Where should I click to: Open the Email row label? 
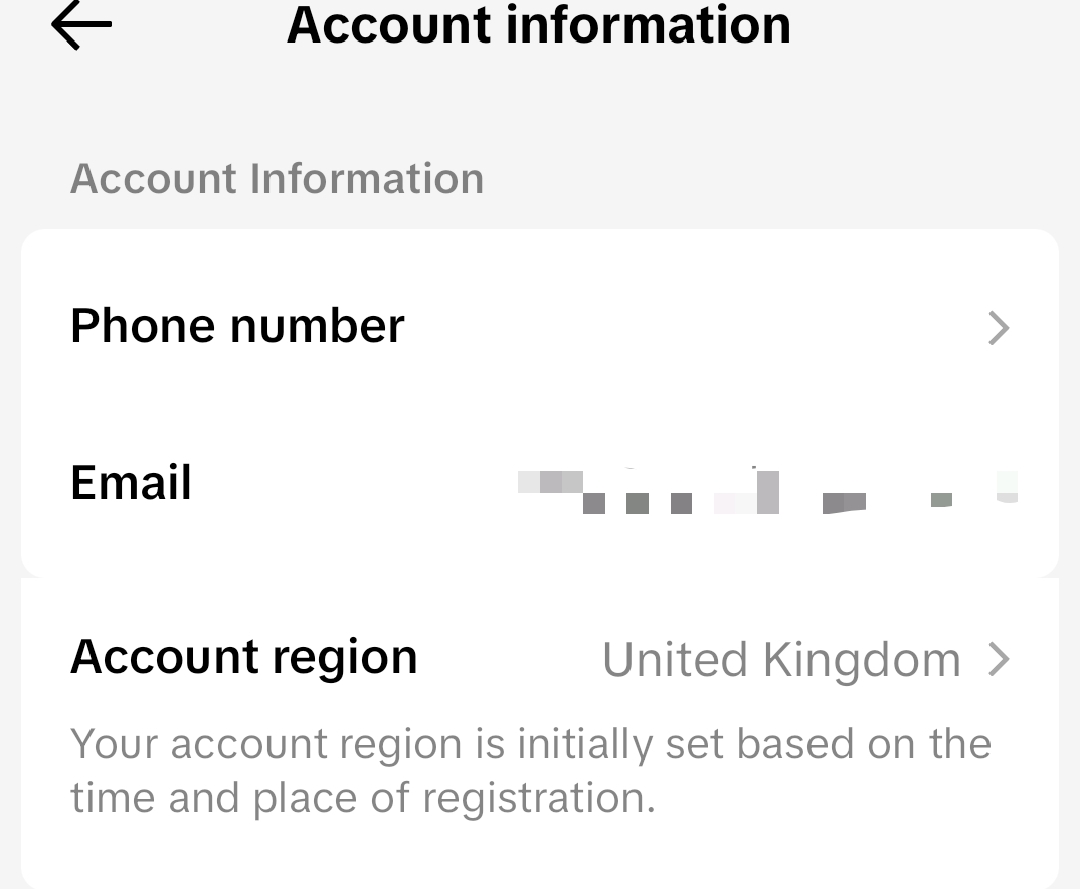point(131,483)
